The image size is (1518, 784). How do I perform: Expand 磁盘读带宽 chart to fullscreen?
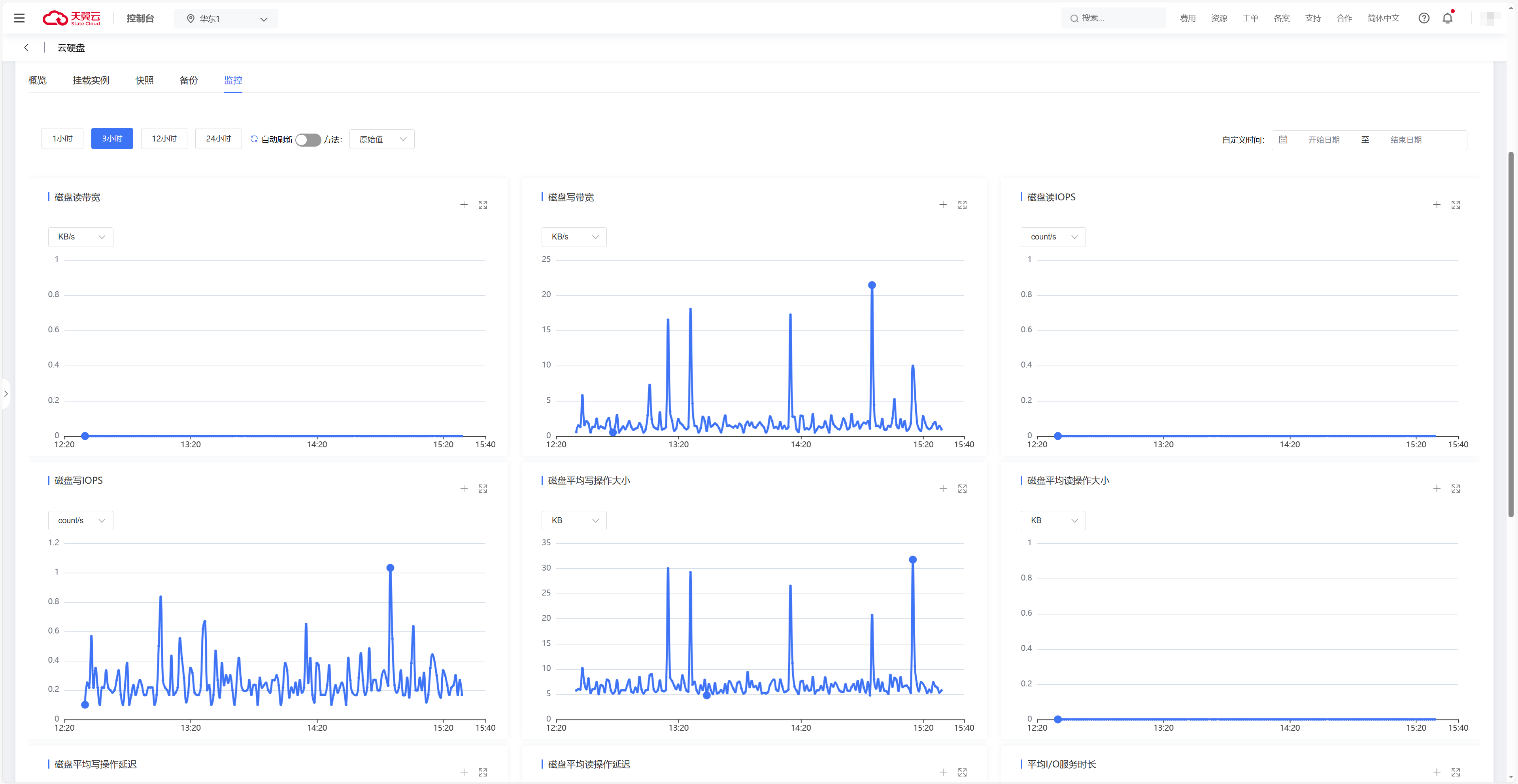coord(483,205)
